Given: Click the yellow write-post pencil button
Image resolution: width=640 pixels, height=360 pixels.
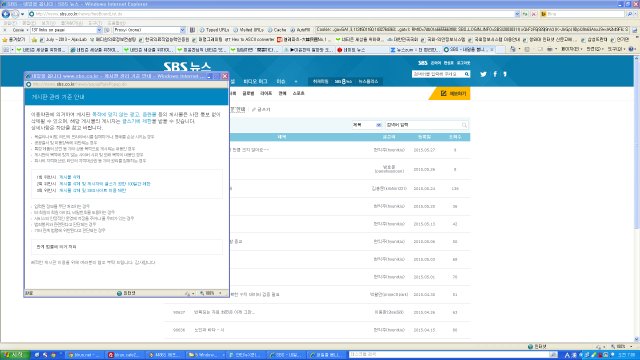Looking at the screenshot, I should pyautogui.click(x=450, y=93).
